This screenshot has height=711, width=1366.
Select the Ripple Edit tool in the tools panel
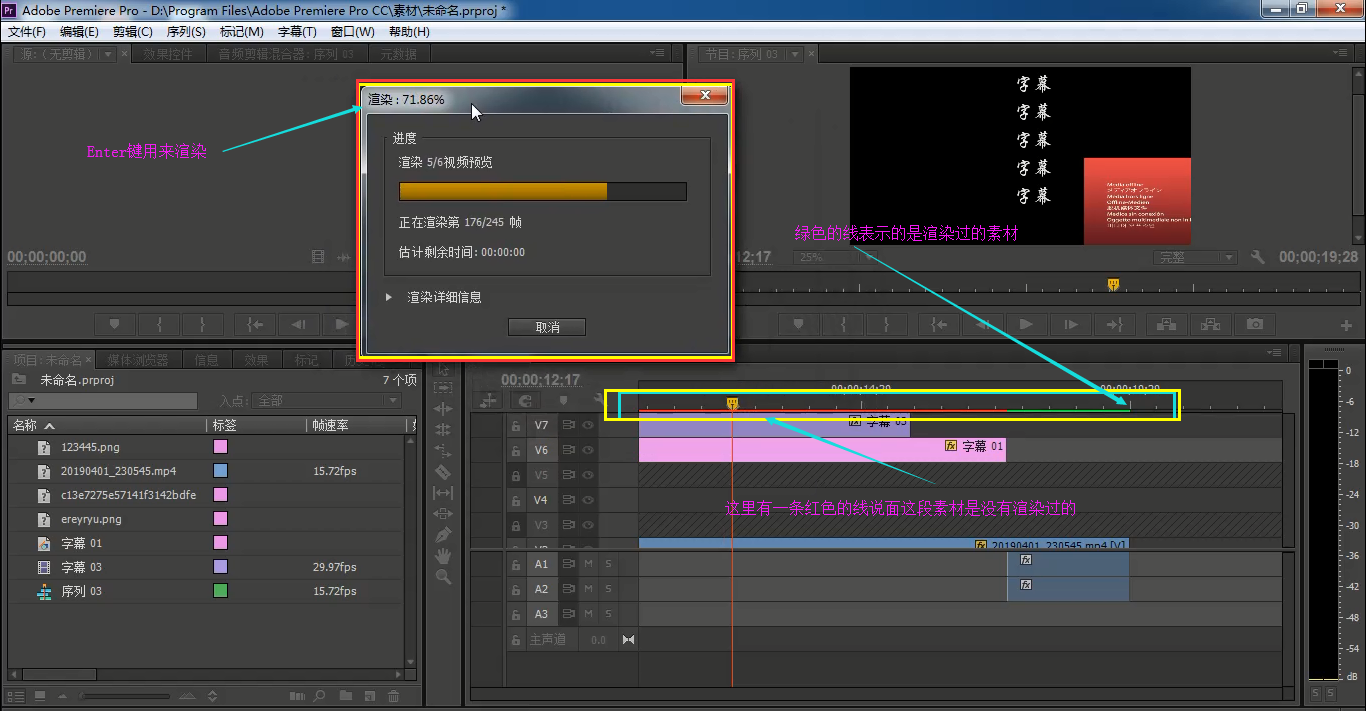pos(443,408)
